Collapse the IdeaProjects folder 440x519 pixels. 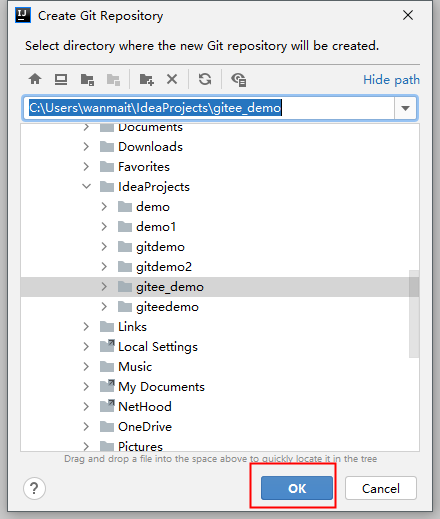click(x=87, y=187)
